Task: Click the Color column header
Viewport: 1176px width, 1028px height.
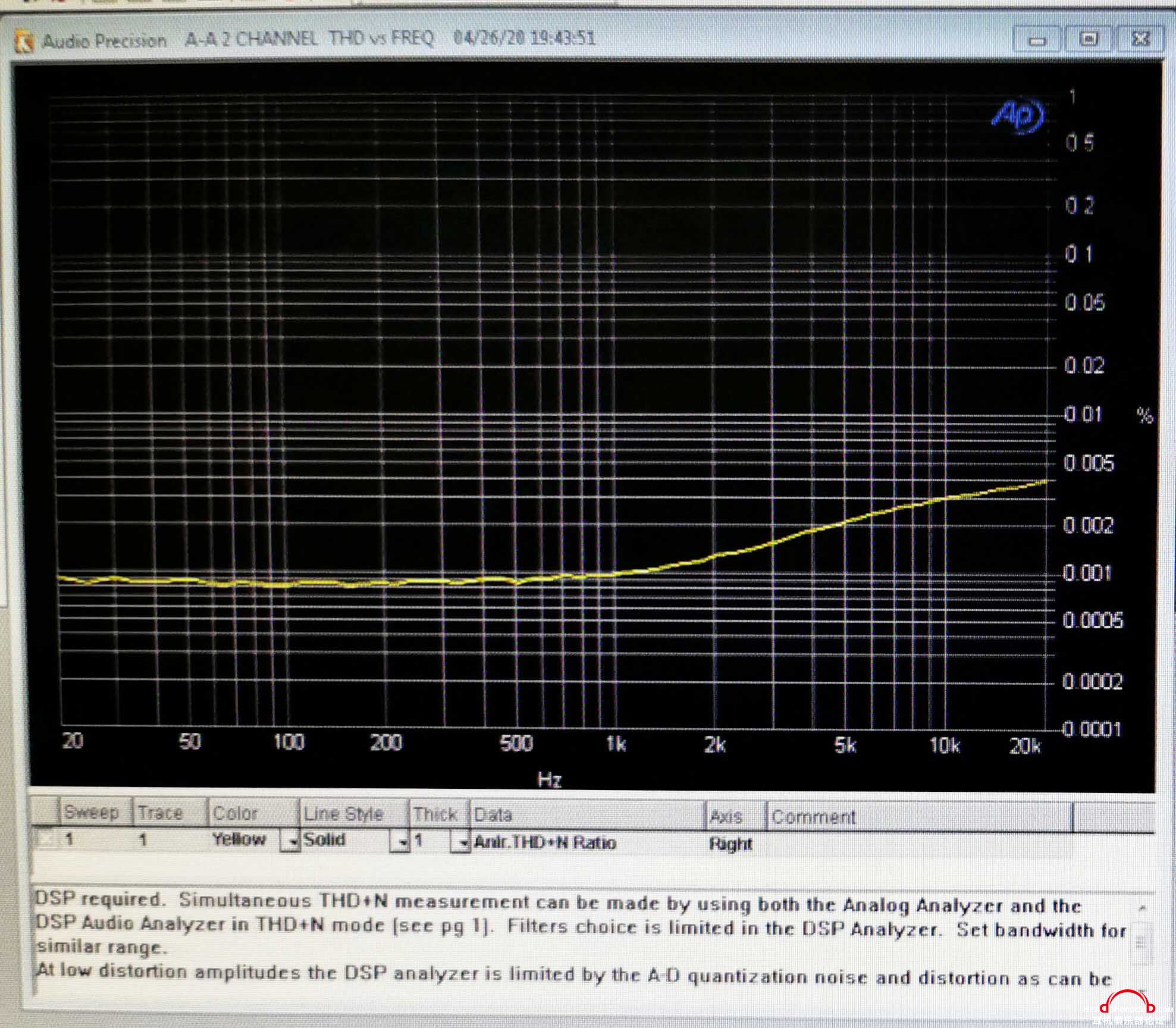Action: pos(252,813)
